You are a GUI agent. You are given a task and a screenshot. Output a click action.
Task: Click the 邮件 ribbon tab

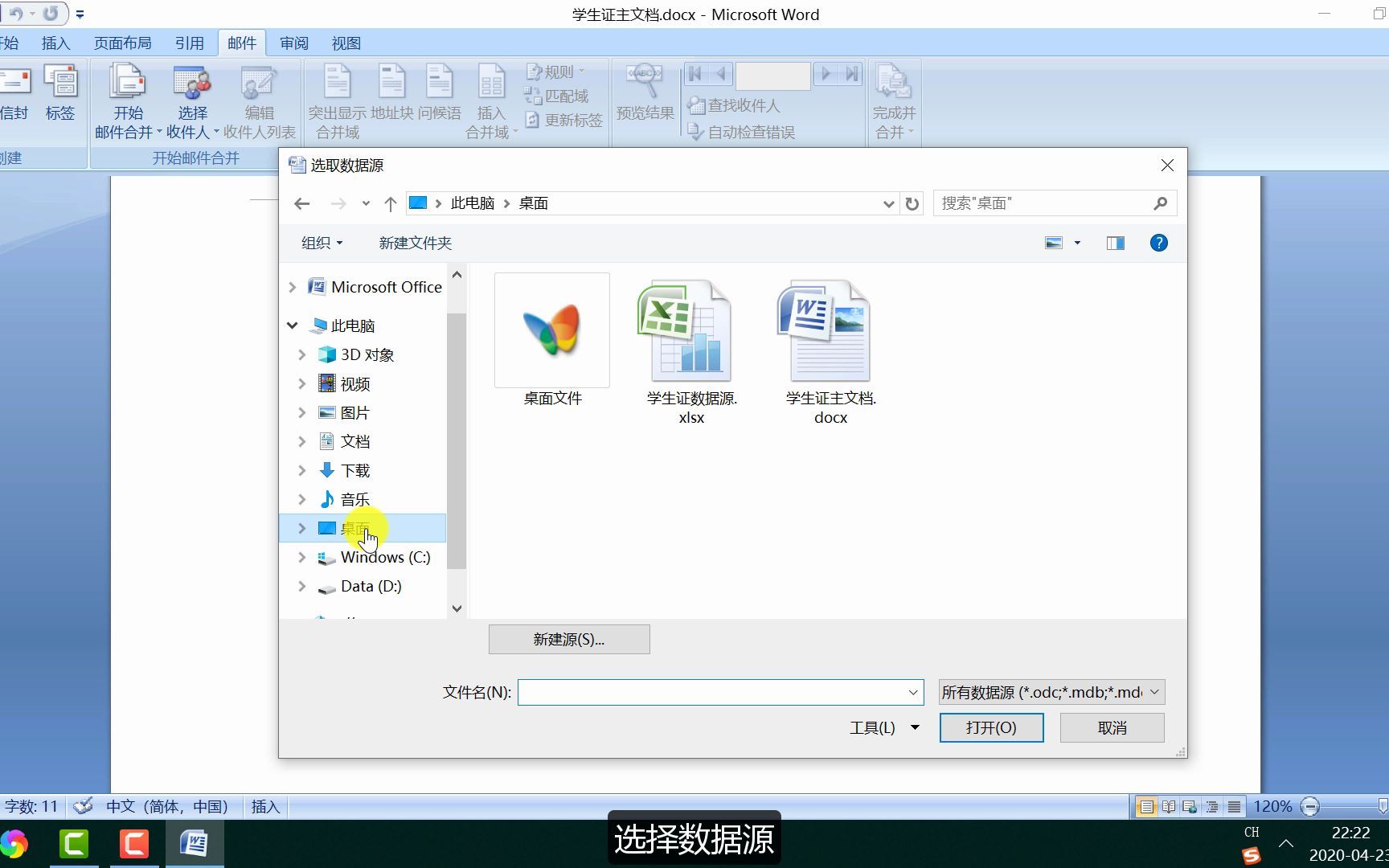(241, 43)
